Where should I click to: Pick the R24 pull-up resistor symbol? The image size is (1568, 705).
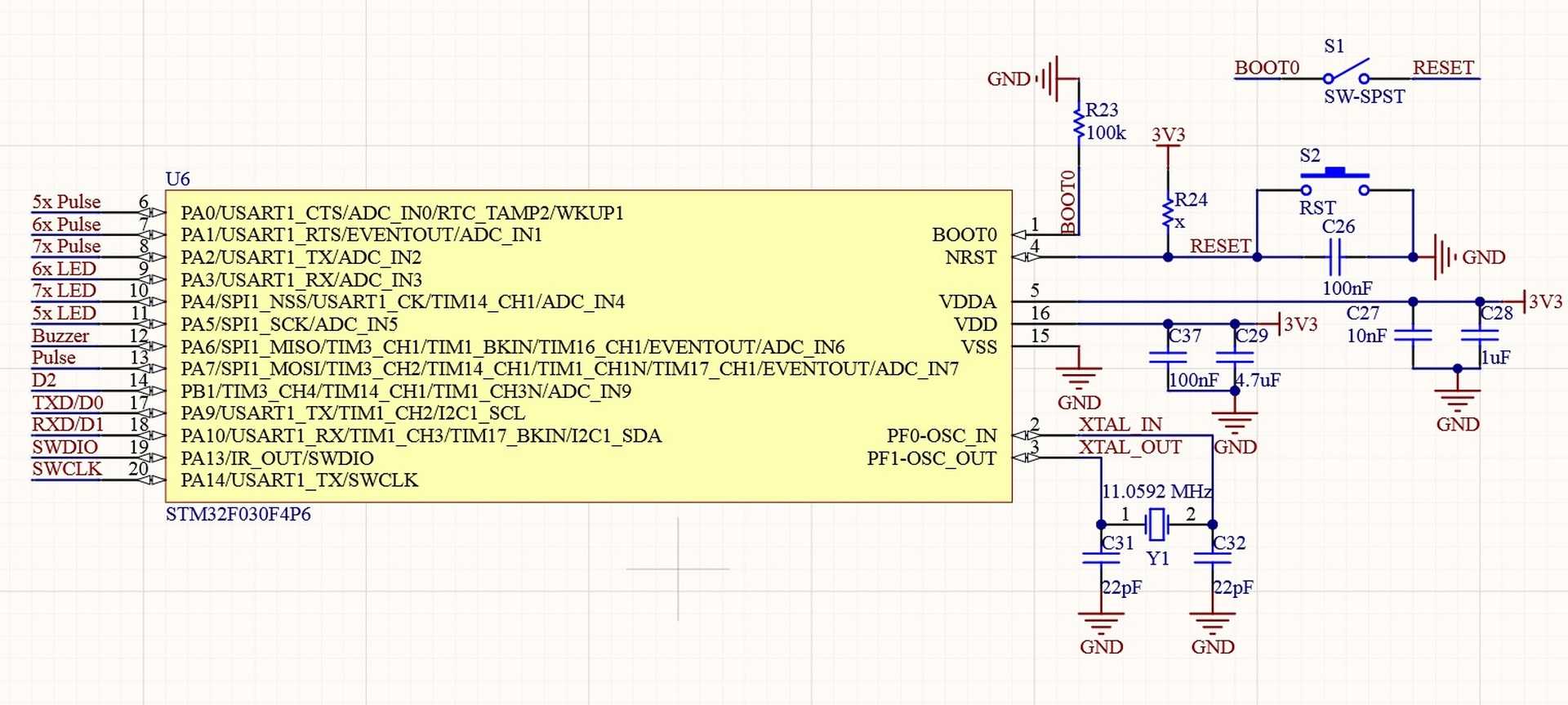(x=1168, y=212)
